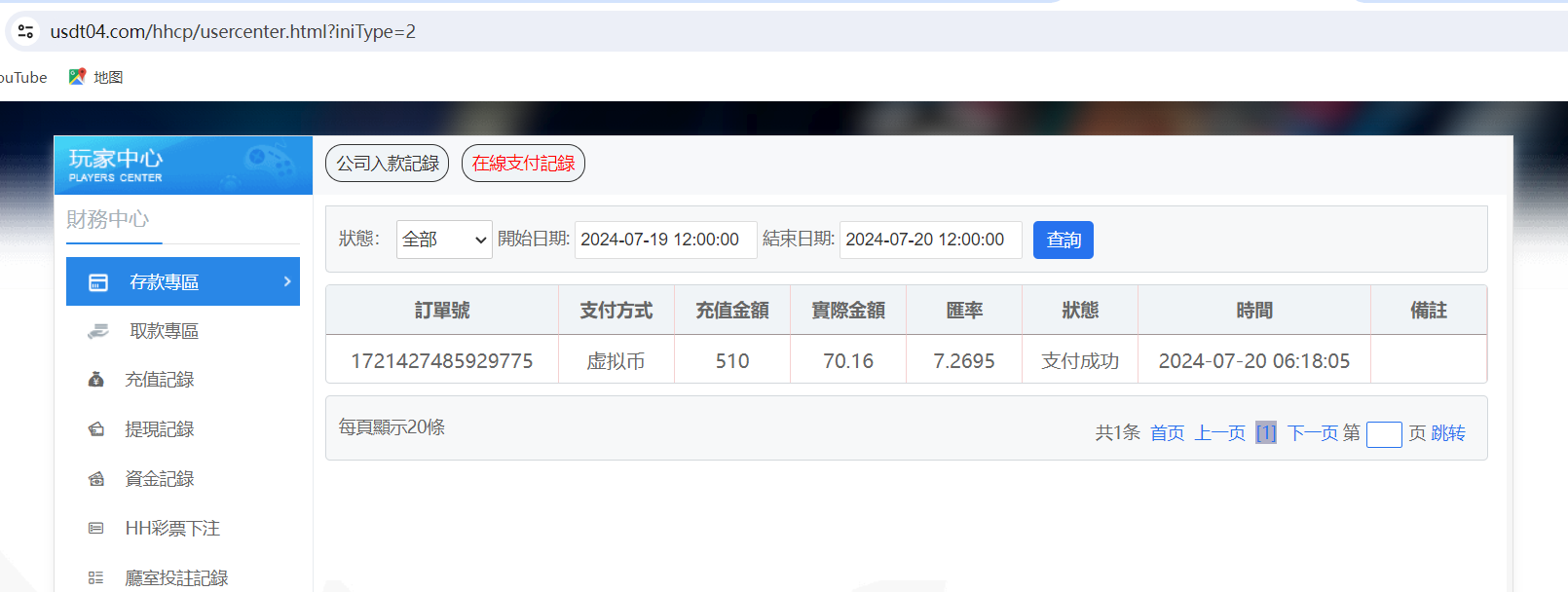Click 上一页 previous page link
1568x592 pixels.
point(1220,433)
